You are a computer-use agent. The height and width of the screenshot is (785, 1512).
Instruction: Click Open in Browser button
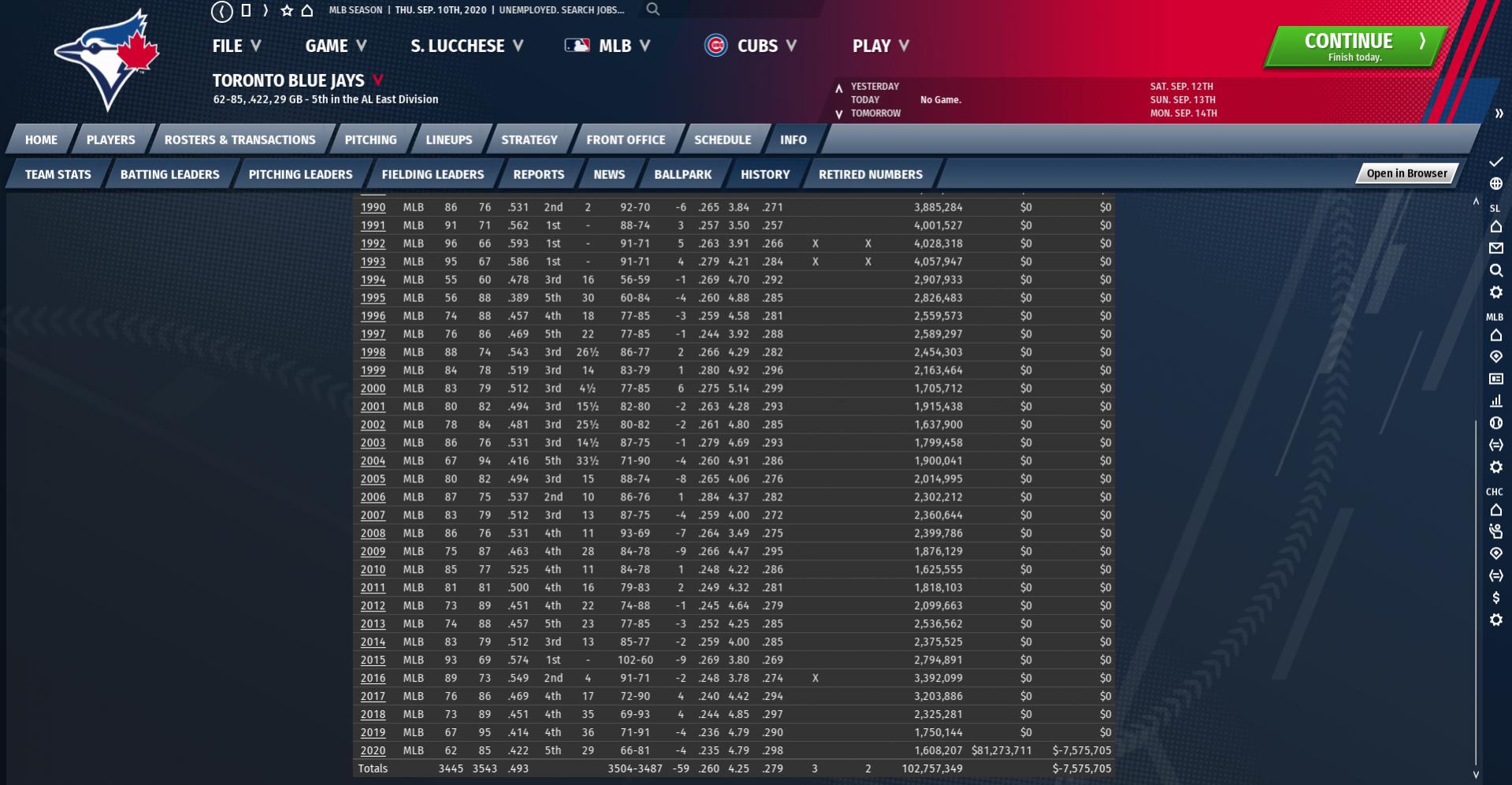[1406, 173]
